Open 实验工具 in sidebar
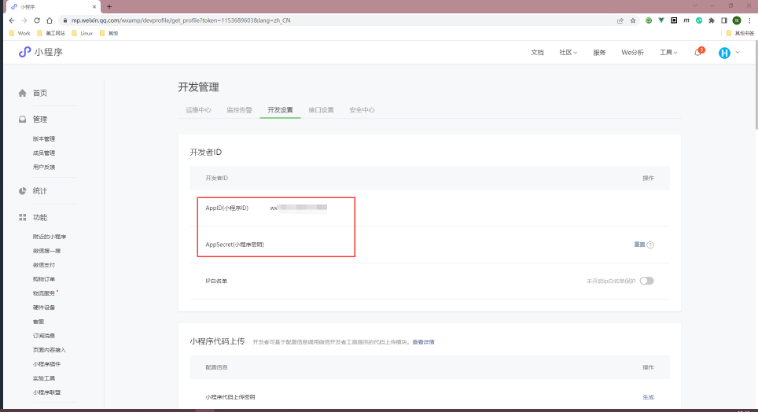Screen dimensions: 758x413 (x=44, y=379)
